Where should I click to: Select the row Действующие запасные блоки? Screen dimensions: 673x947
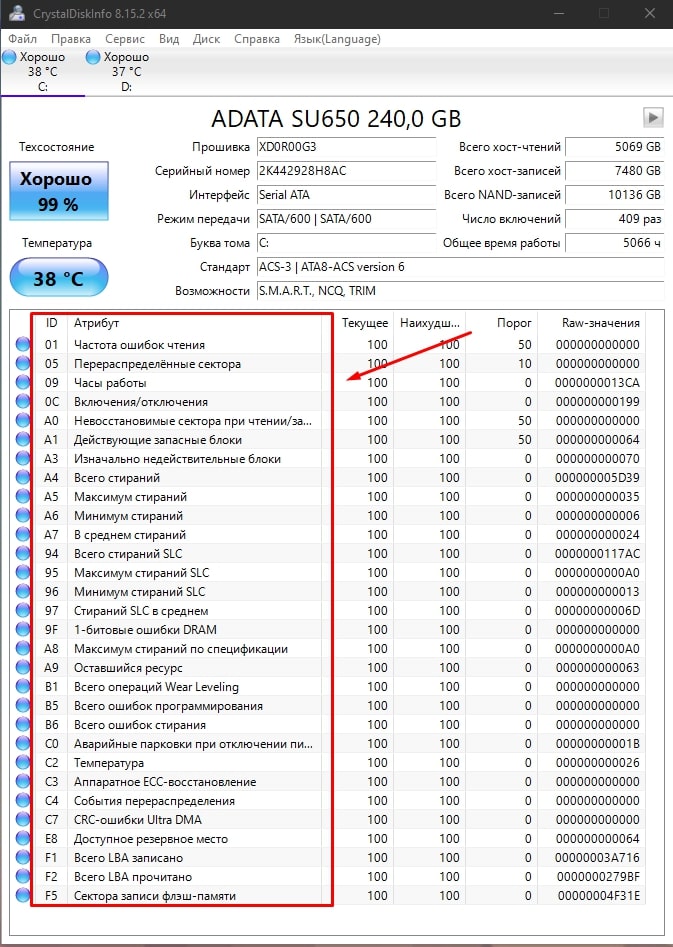(330, 440)
